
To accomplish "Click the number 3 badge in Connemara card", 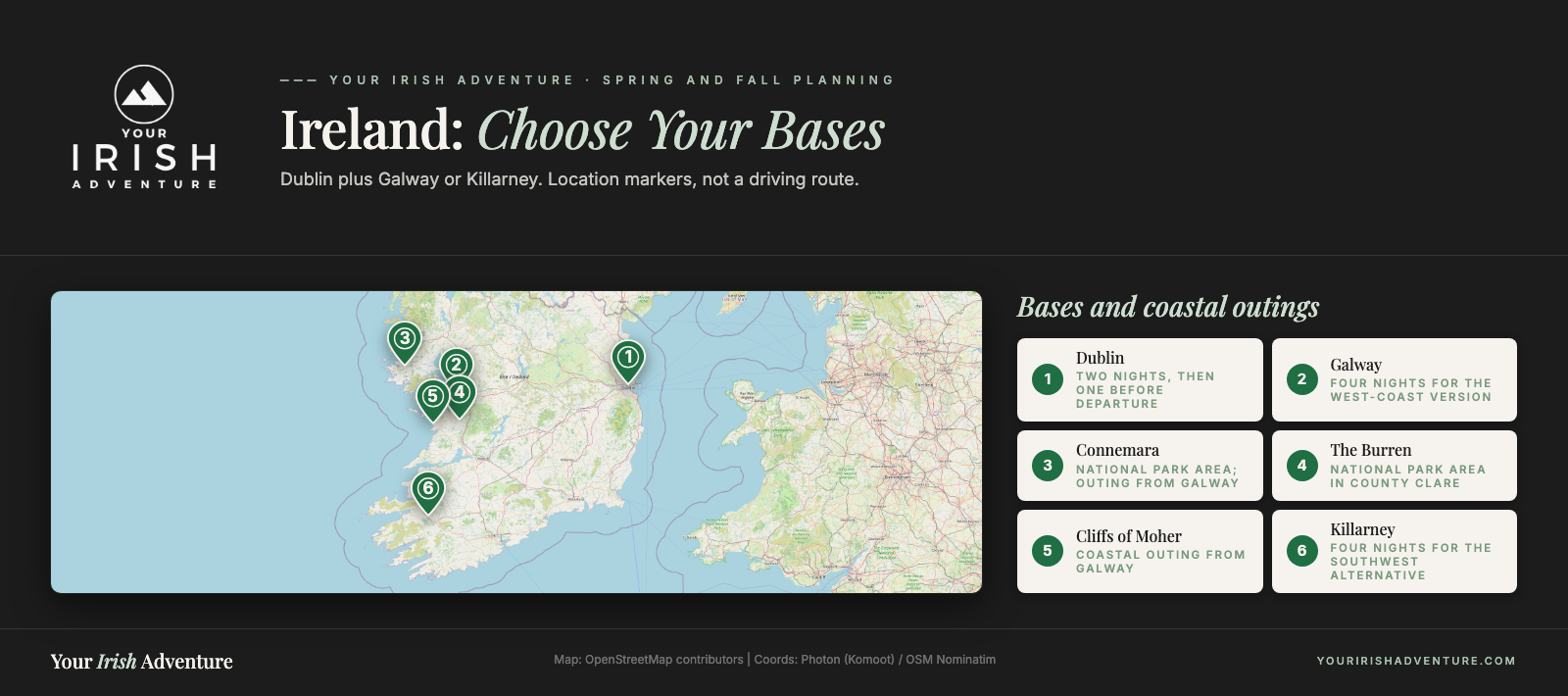I will 1048,466.
